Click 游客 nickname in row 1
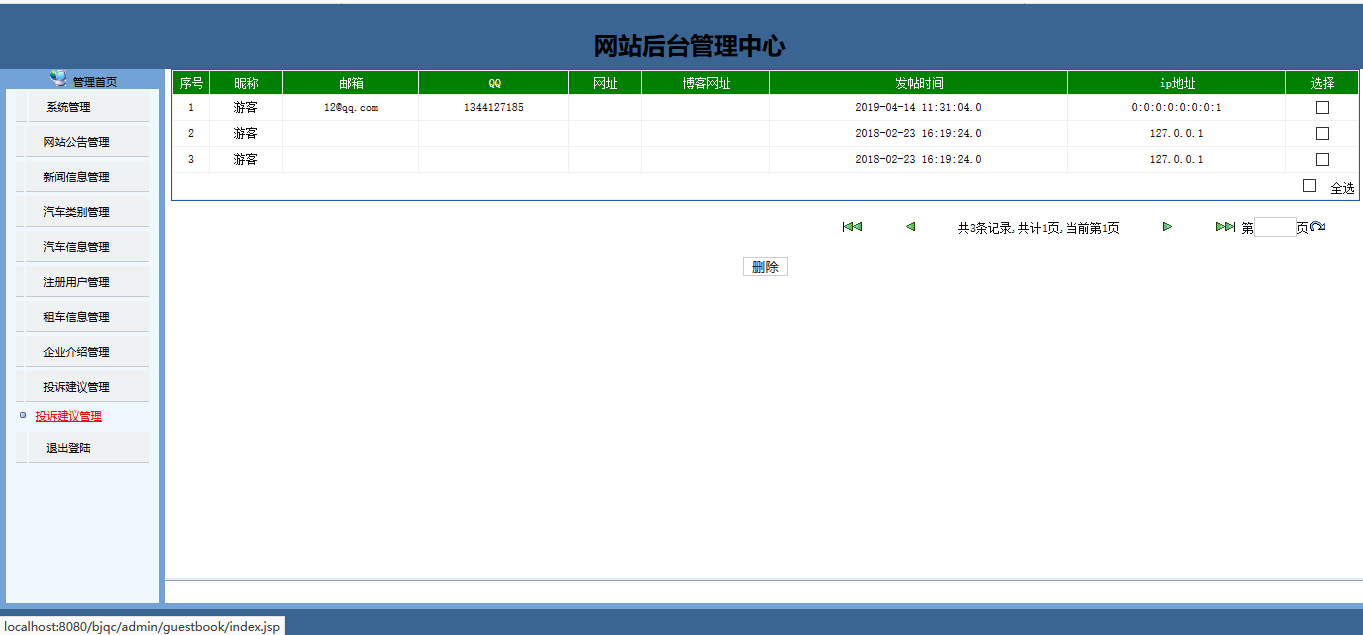Image resolution: width=1363 pixels, height=635 pixels. point(246,107)
